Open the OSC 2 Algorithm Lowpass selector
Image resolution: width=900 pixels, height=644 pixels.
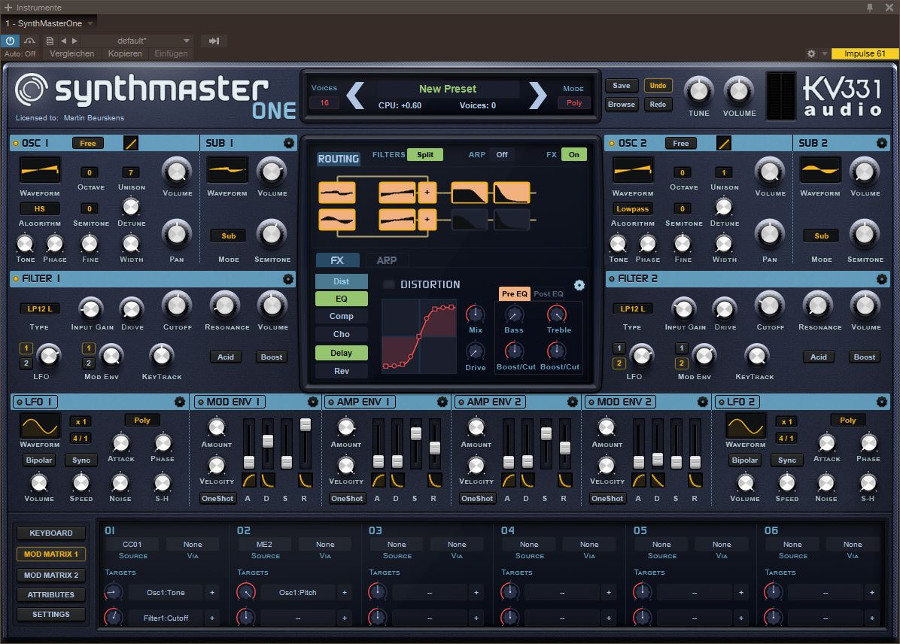[633, 209]
